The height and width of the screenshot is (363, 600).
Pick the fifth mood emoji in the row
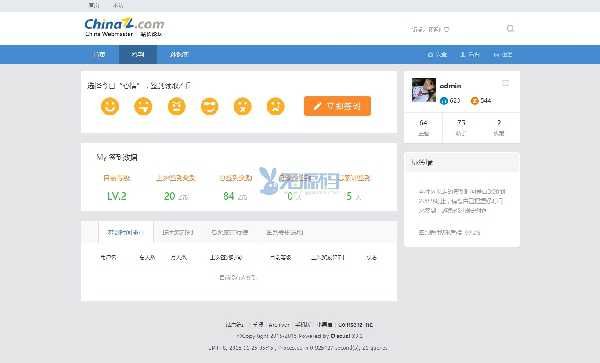coord(243,106)
